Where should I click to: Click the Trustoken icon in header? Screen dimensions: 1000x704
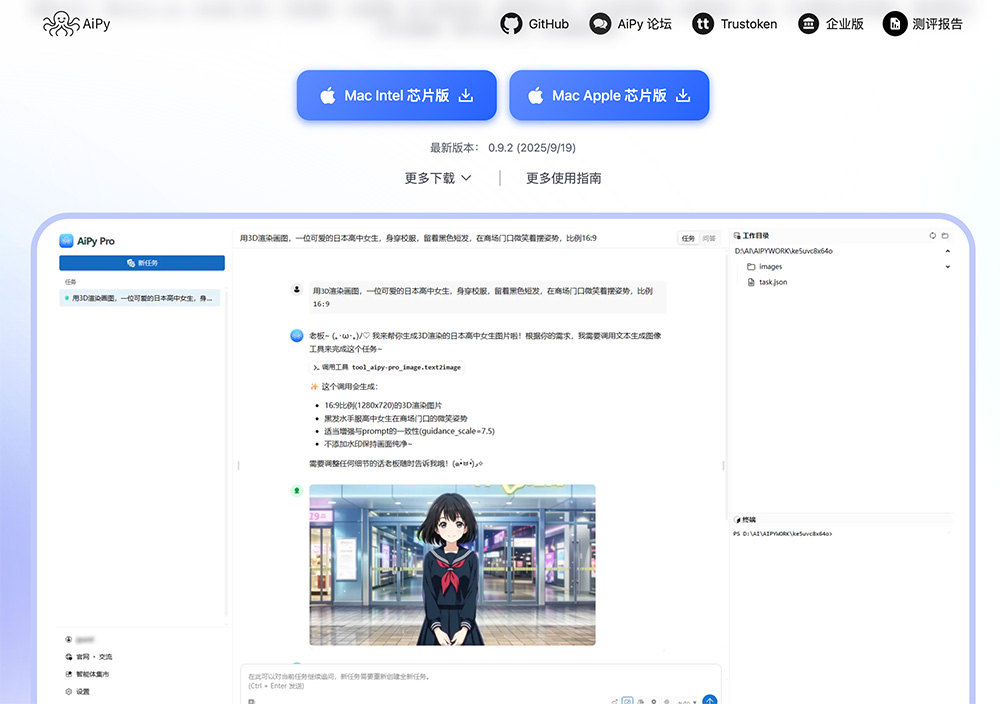(x=704, y=24)
